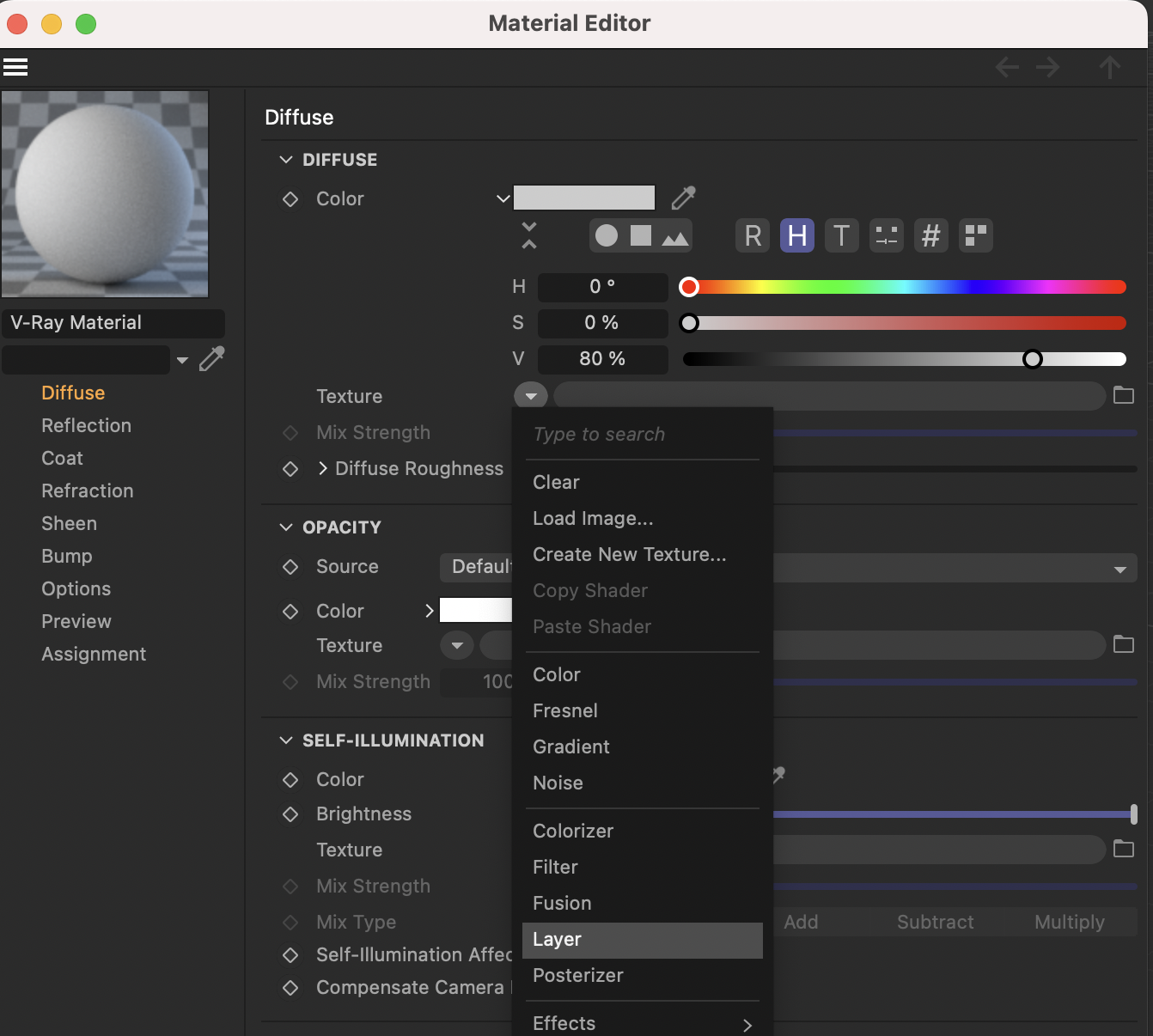Choose the Noise shader entry
Viewport: 1153px width, 1036px height.
[x=643, y=783]
